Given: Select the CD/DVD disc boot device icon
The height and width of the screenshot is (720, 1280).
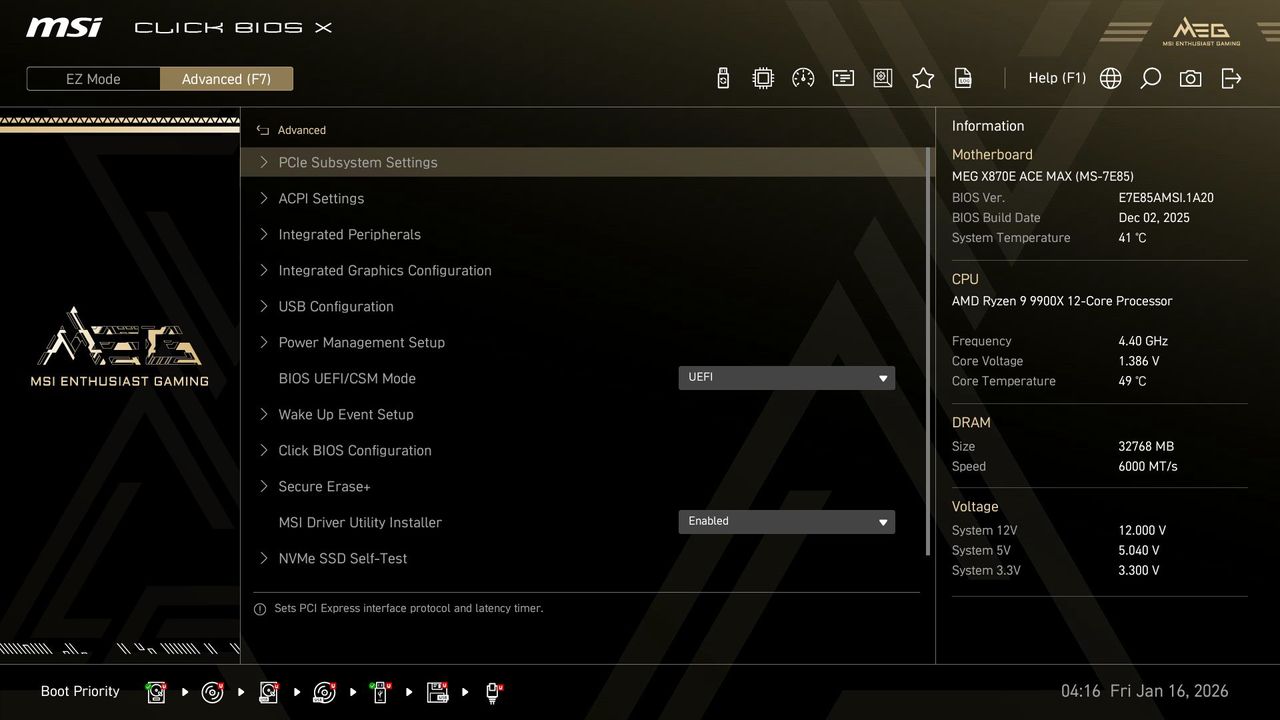Looking at the screenshot, I should click(212, 691).
